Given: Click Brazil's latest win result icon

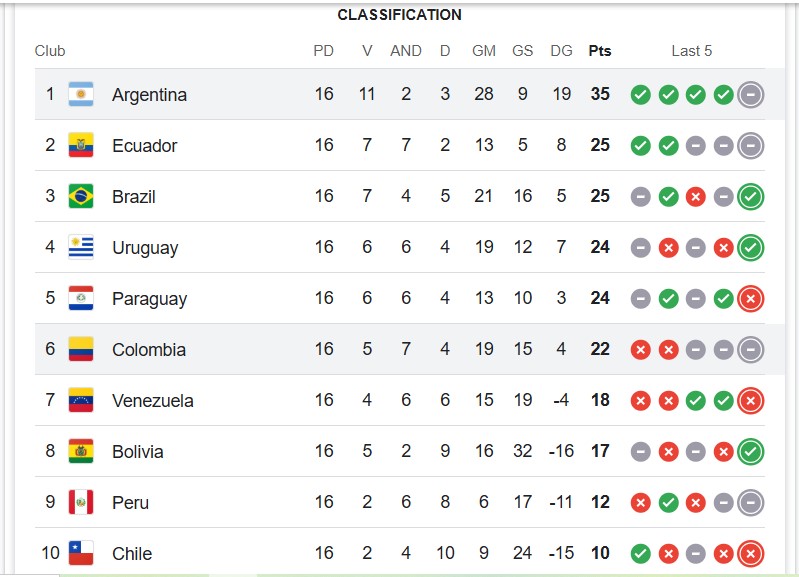Looking at the screenshot, I should click(x=751, y=197).
